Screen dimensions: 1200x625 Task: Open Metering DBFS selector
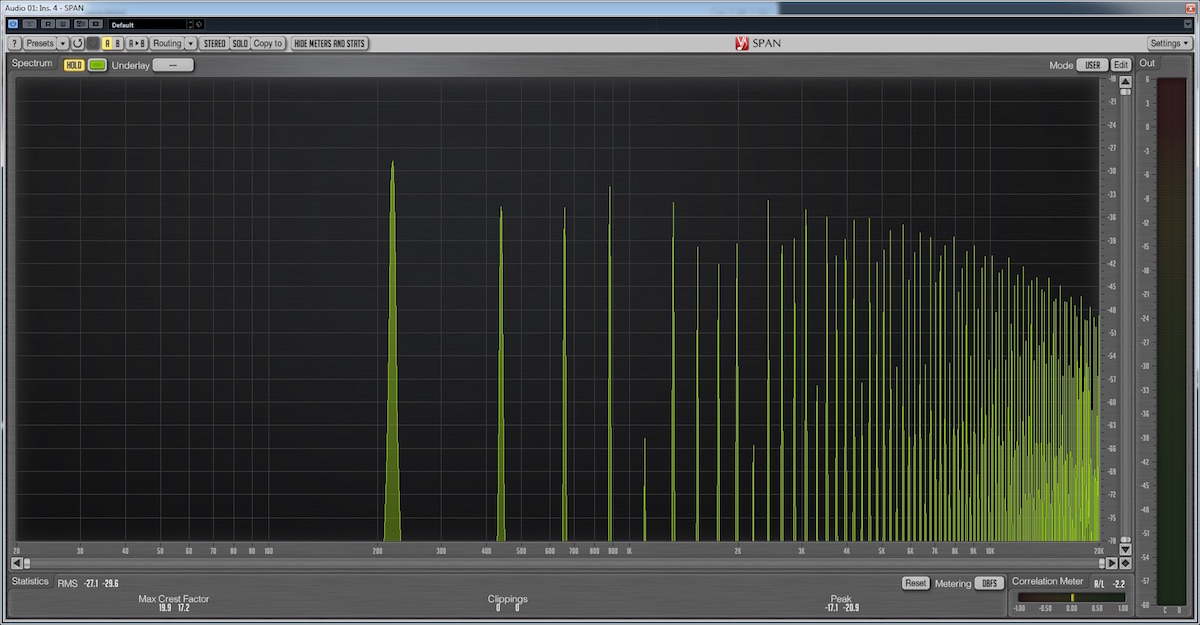(990, 583)
